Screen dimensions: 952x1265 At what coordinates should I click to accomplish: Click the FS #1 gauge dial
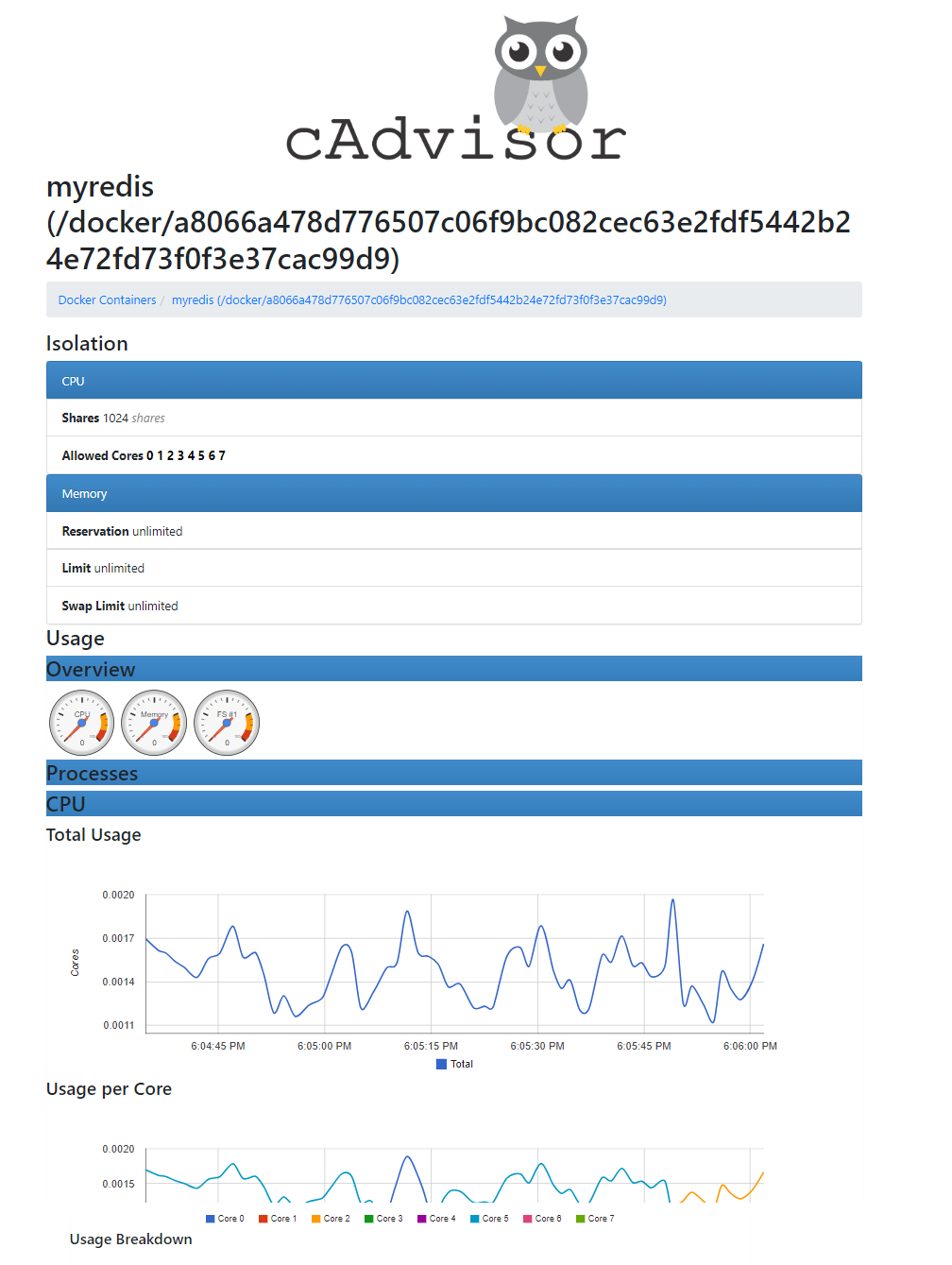coord(227,723)
